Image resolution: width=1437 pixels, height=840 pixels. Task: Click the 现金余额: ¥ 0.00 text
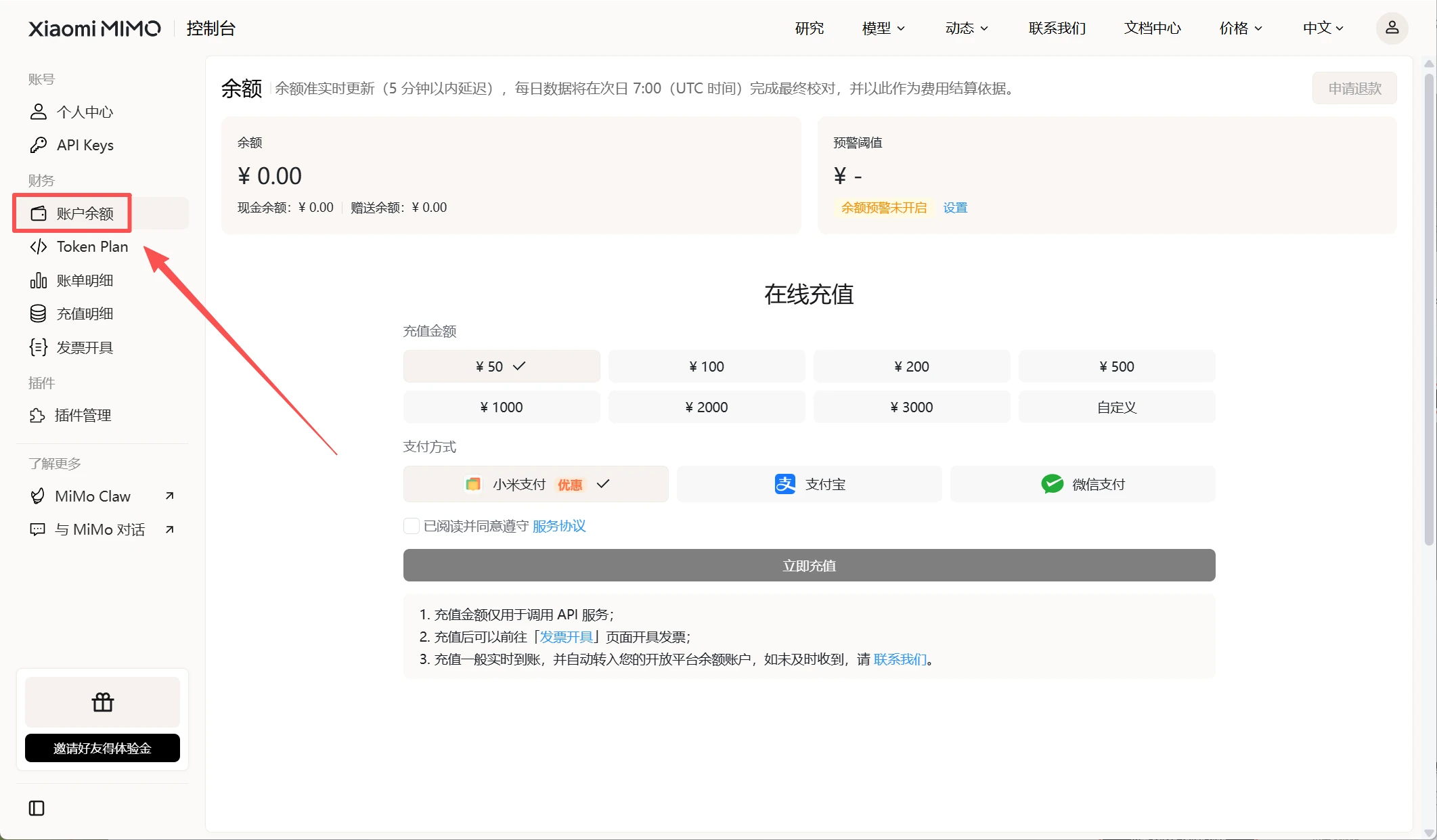285,208
